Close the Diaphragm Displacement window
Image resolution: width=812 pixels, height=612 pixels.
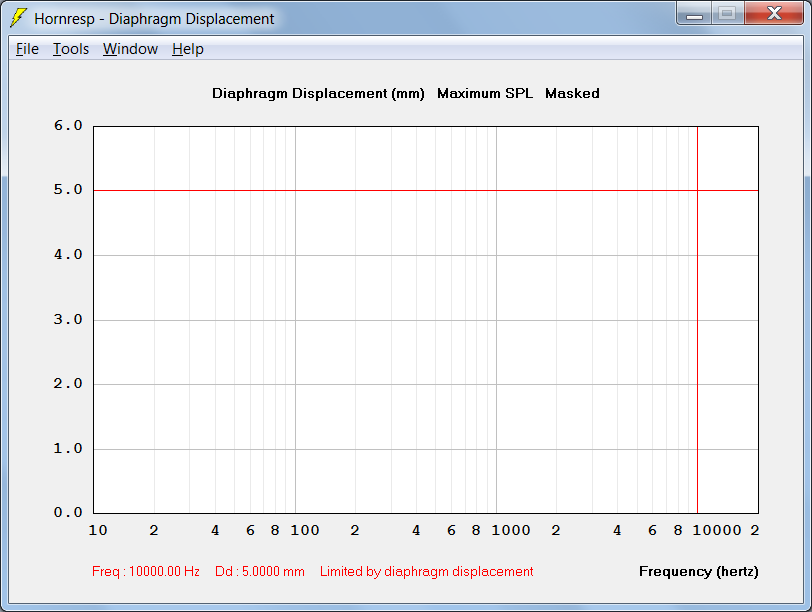(x=774, y=13)
